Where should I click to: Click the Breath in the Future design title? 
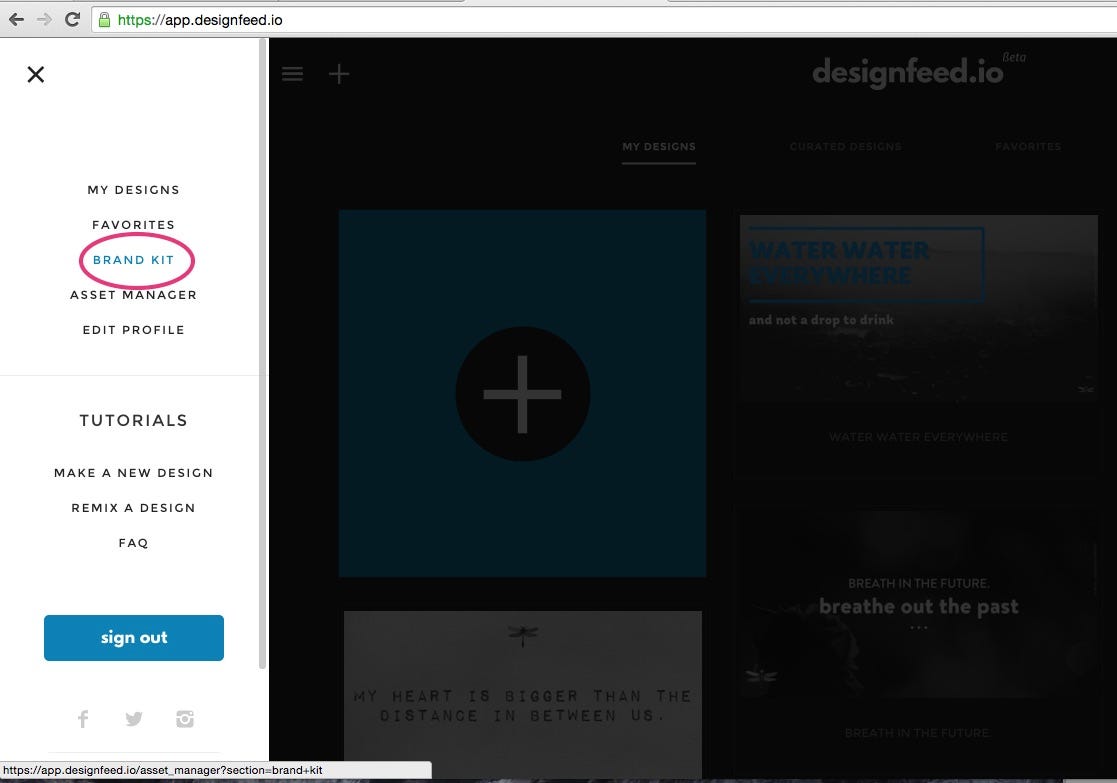(917, 733)
